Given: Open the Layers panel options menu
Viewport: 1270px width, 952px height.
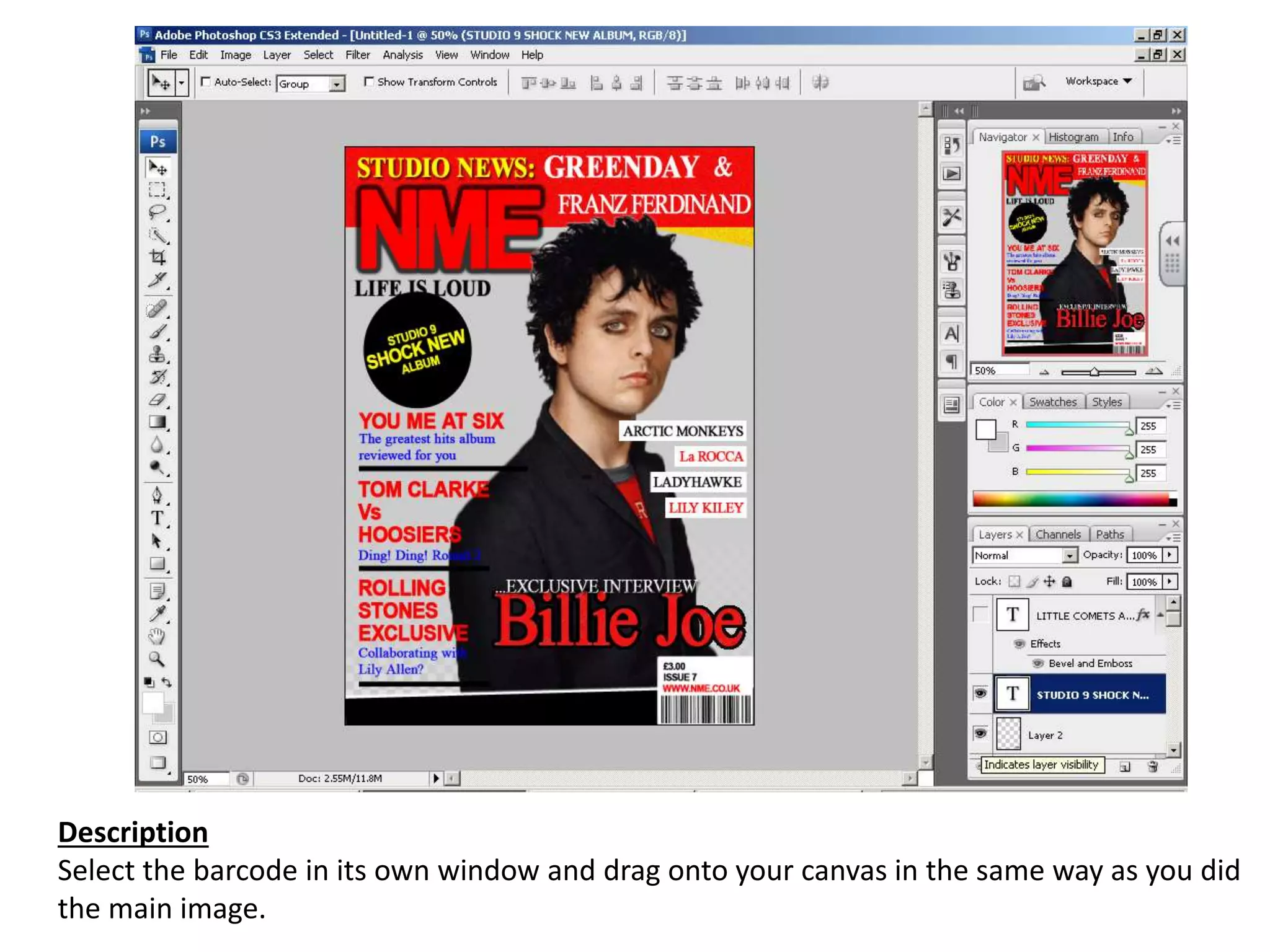Looking at the screenshot, I should (1173, 537).
